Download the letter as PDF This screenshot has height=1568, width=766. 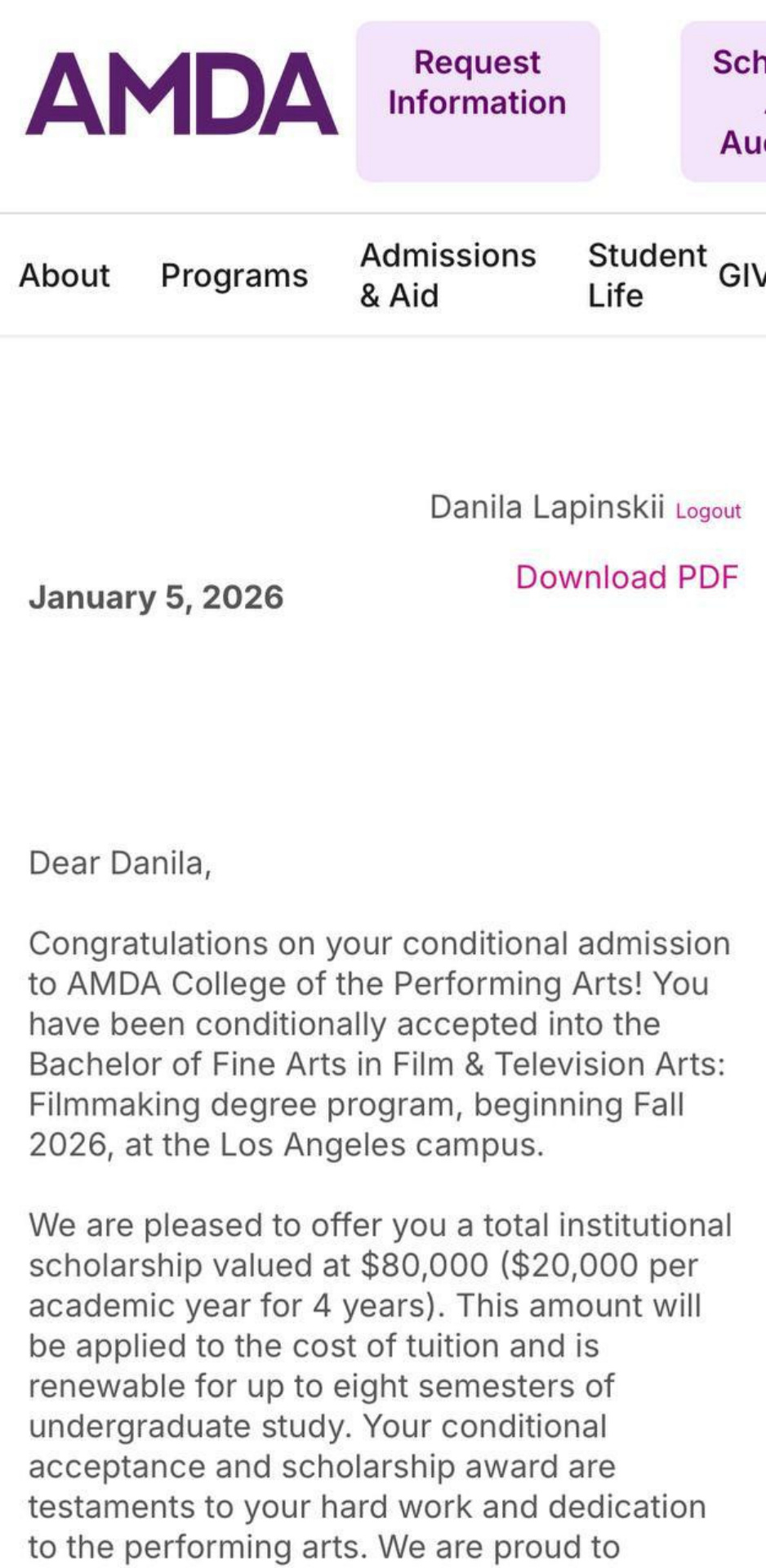pos(626,577)
